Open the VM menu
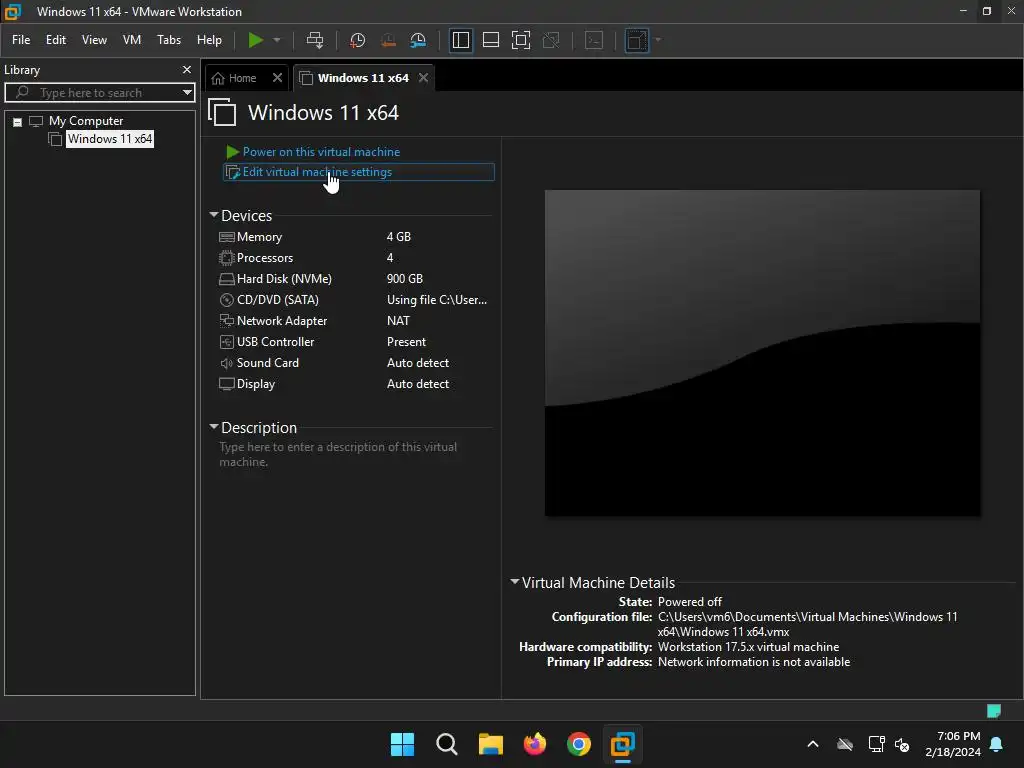 [x=132, y=40]
